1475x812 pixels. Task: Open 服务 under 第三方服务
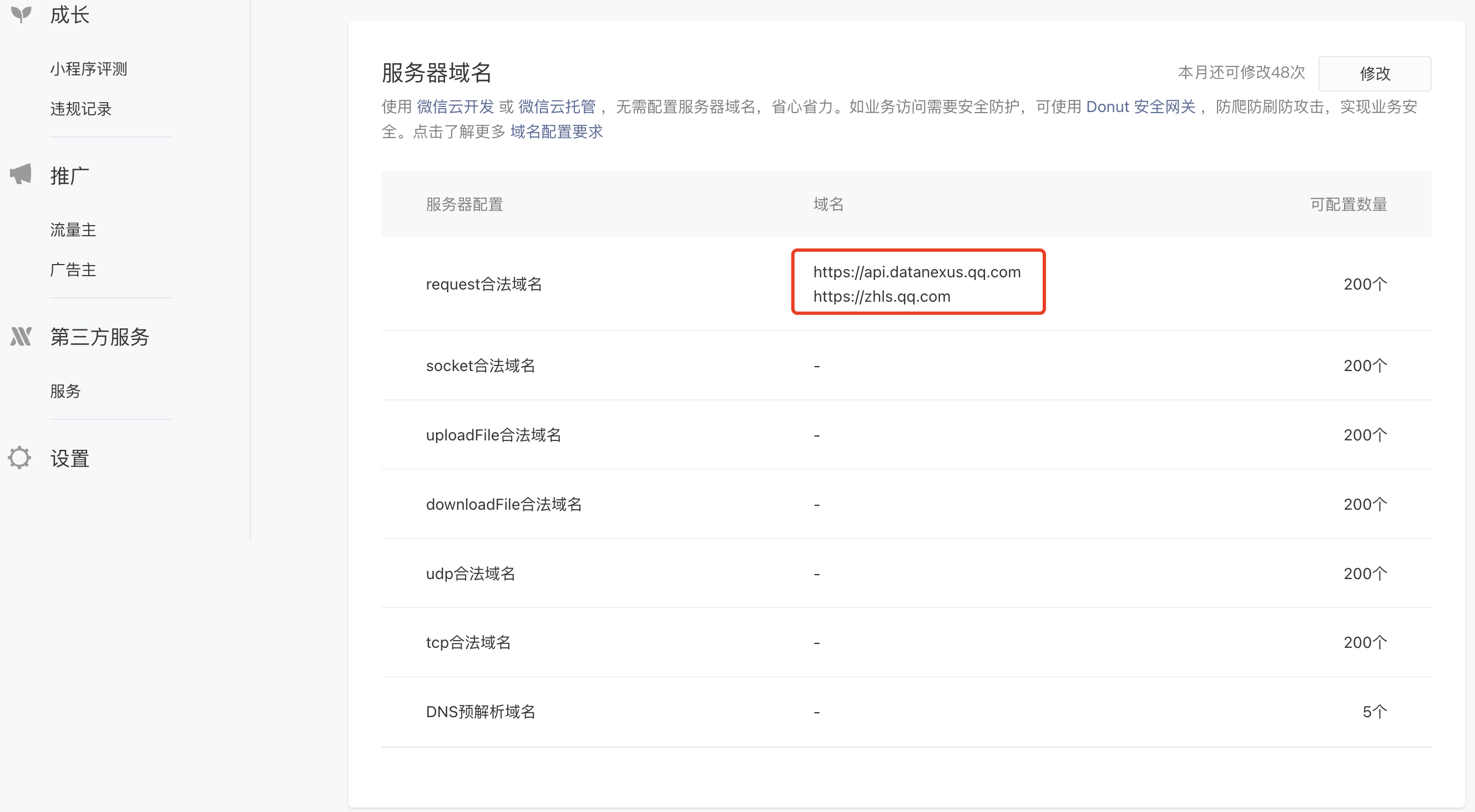[65, 392]
